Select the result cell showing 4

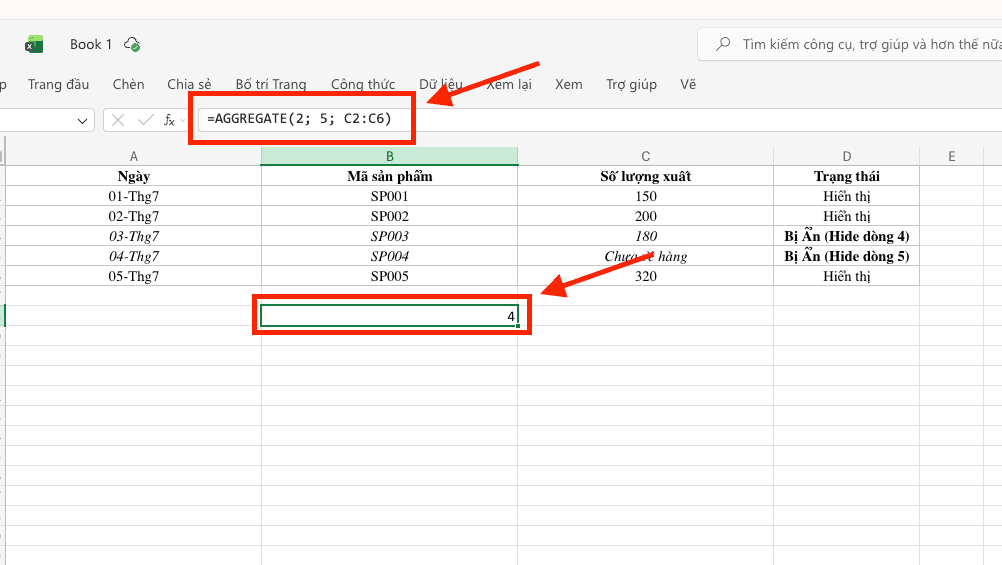(390, 316)
